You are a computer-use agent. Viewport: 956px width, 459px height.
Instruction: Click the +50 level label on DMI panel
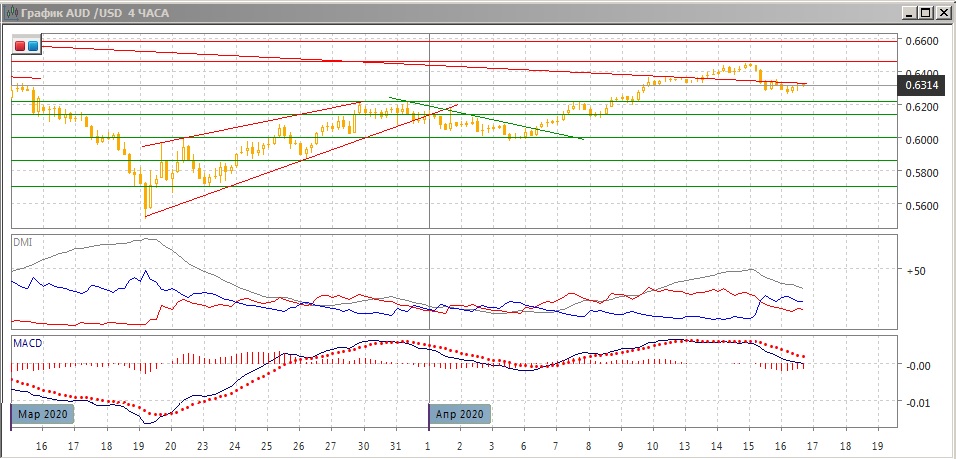915,271
